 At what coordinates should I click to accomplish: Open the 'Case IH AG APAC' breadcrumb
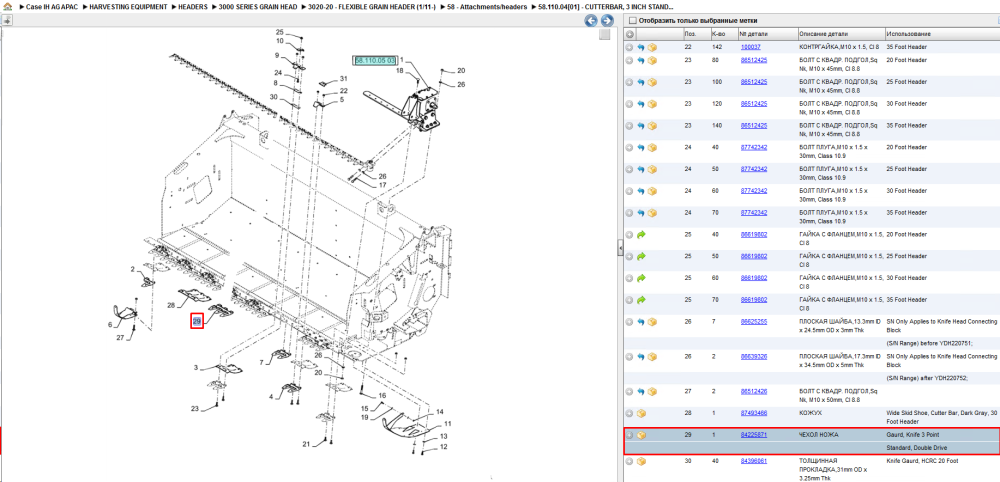point(52,7)
